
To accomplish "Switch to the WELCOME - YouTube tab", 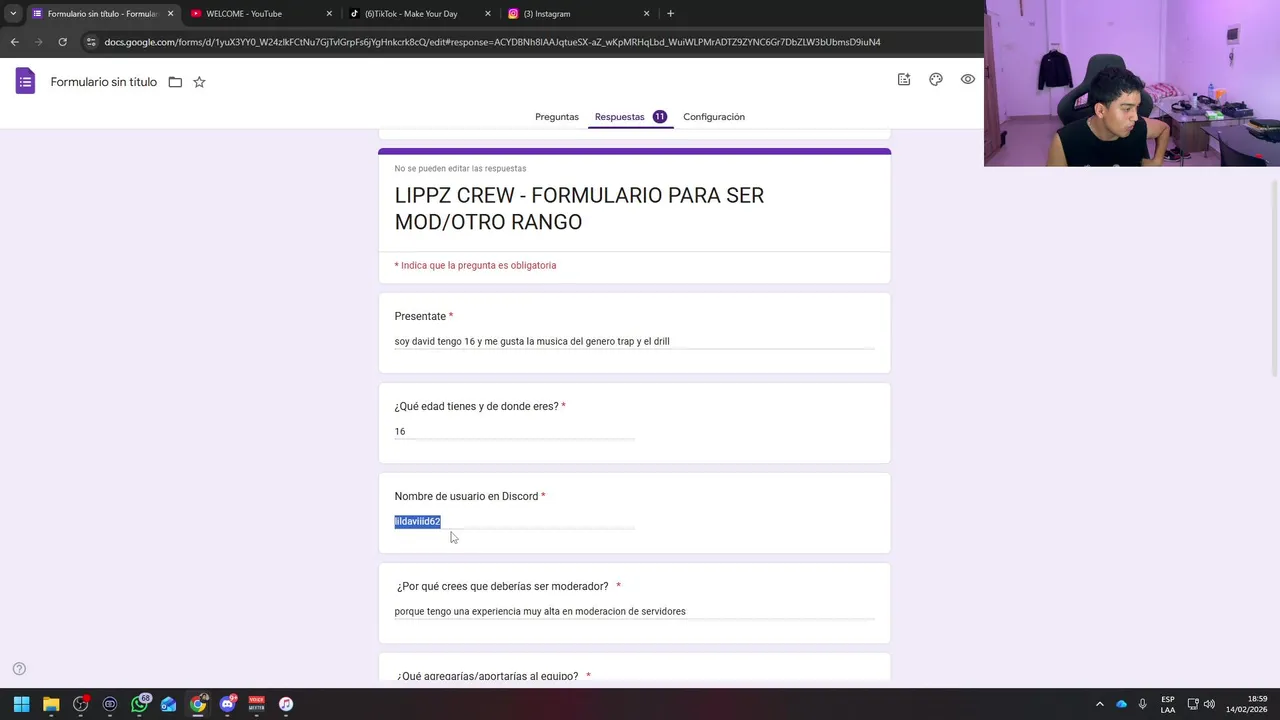I will click(260, 14).
